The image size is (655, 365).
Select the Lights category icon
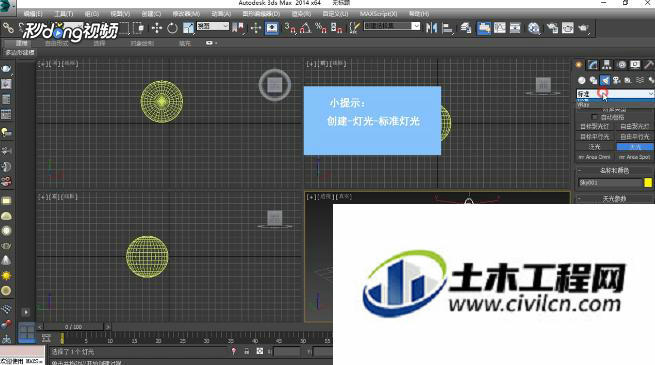pyautogui.click(x=605, y=80)
